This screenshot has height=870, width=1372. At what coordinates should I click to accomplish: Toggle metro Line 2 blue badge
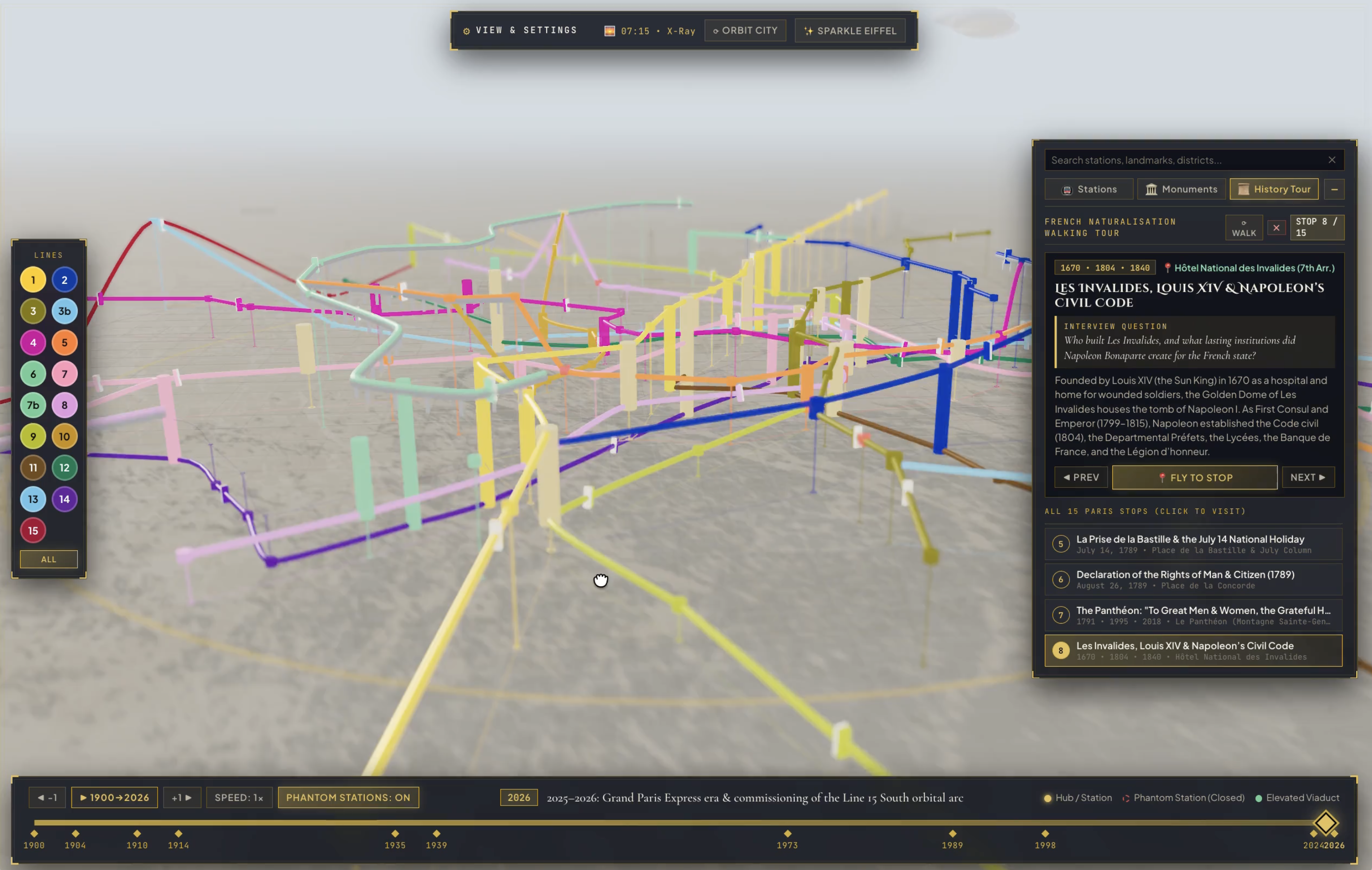point(65,280)
